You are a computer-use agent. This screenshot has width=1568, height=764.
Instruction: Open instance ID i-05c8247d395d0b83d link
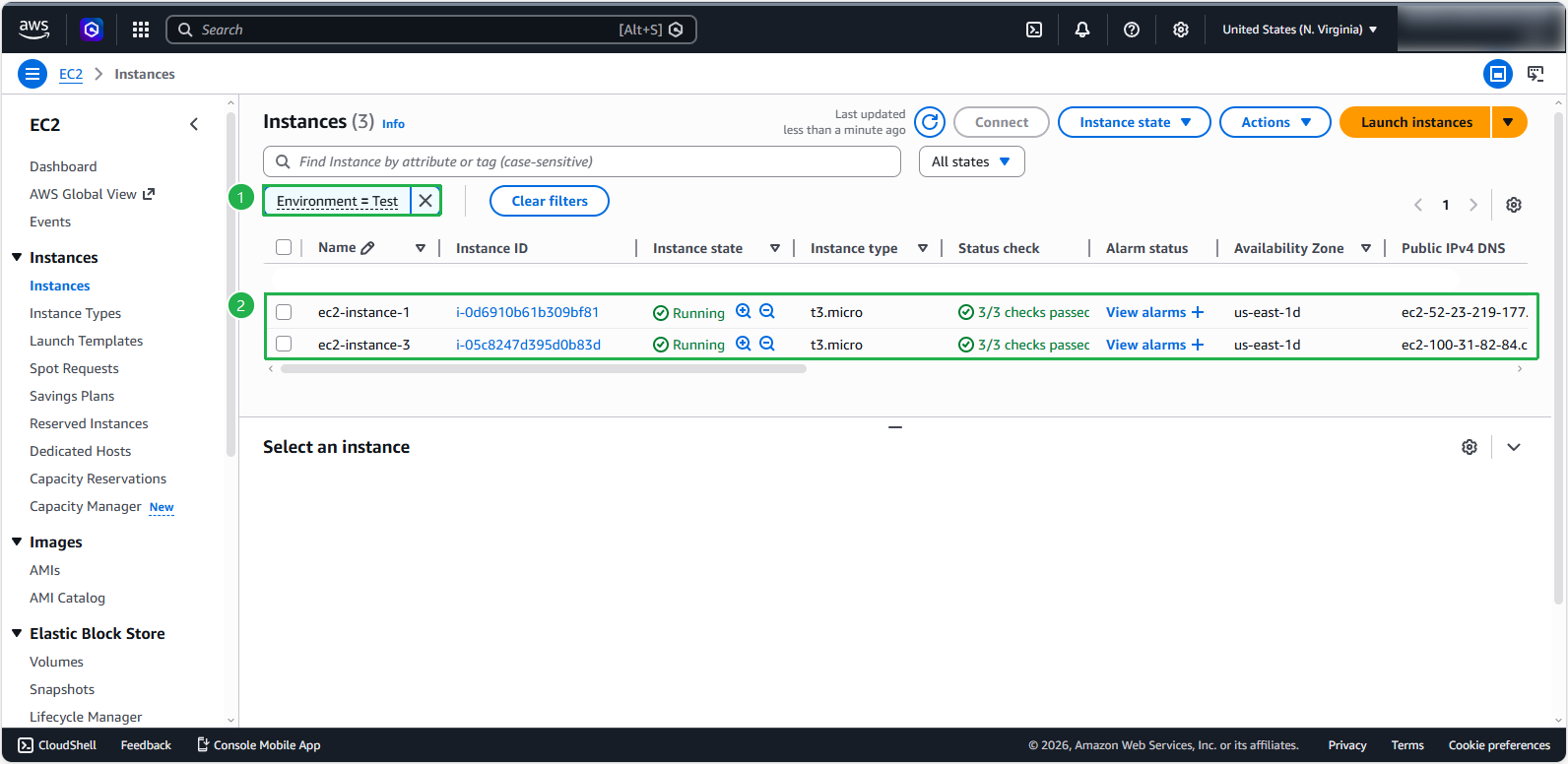(x=528, y=345)
